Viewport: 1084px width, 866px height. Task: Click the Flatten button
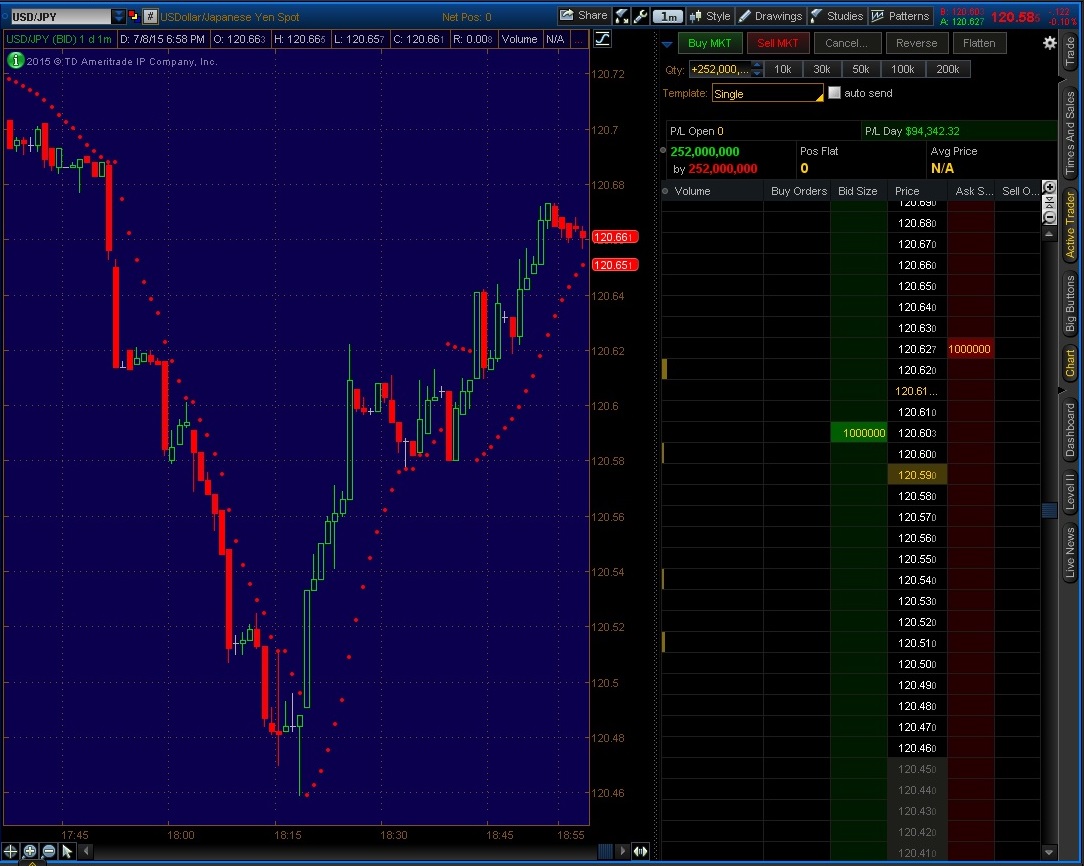point(979,43)
